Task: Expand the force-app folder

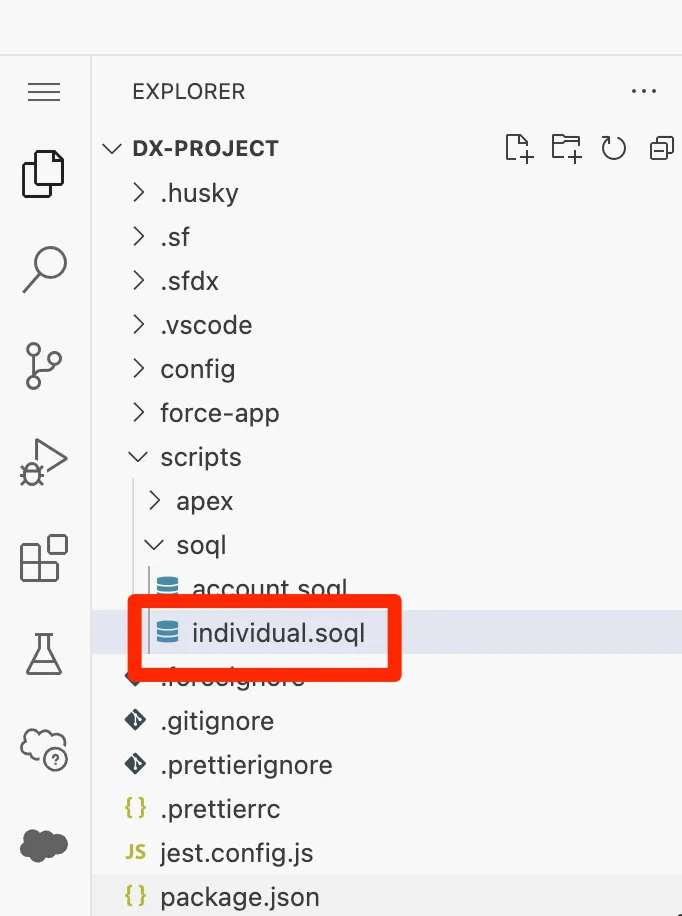Action: [x=219, y=413]
